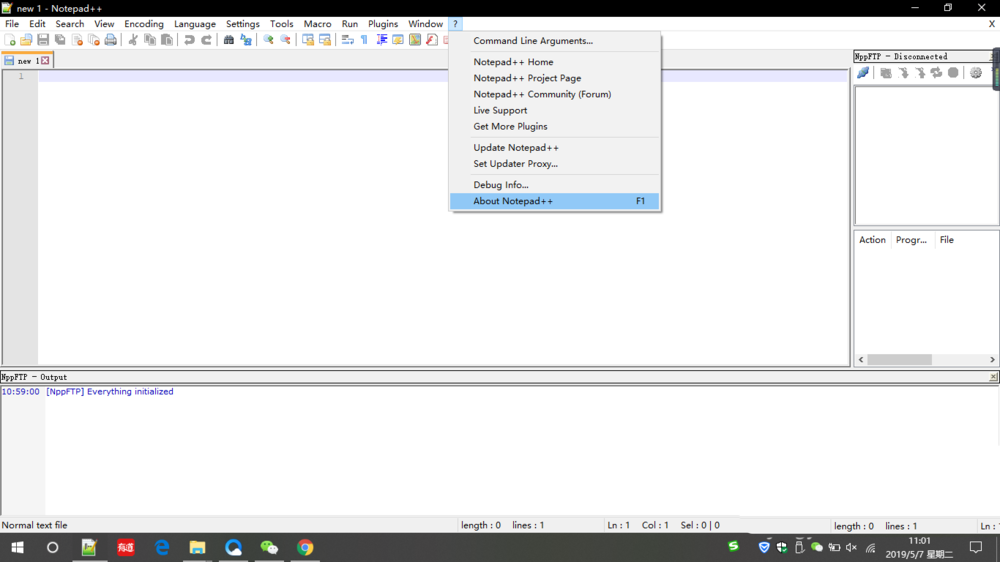The image size is (1000, 562).
Task: Choose Notepad++ Home in the help menu
Action: 554,62
